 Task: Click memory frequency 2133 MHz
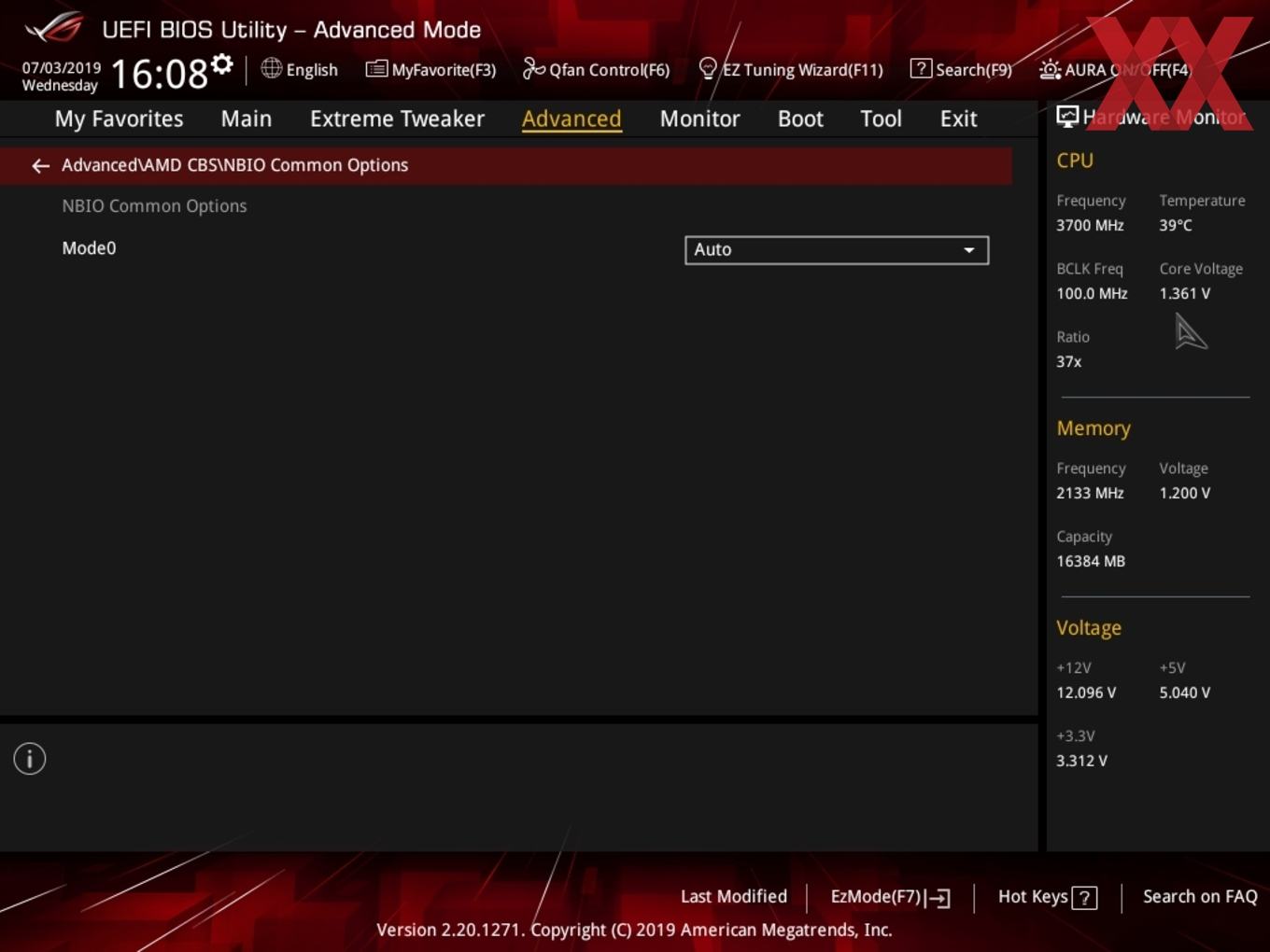click(1090, 493)
